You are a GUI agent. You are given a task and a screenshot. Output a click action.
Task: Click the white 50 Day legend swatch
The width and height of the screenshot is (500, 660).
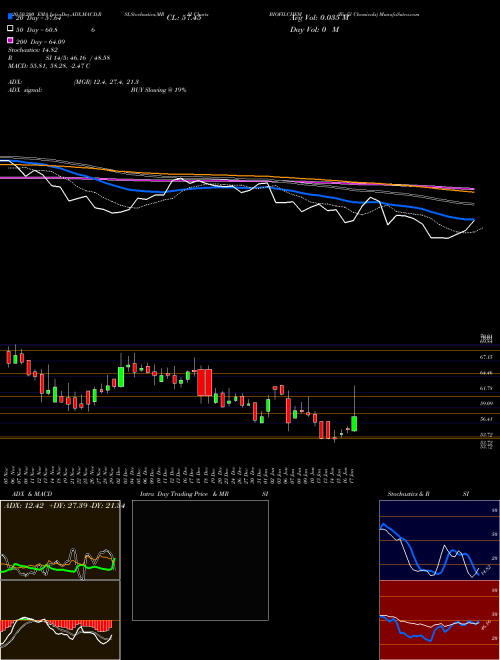[x=10, y=29]
